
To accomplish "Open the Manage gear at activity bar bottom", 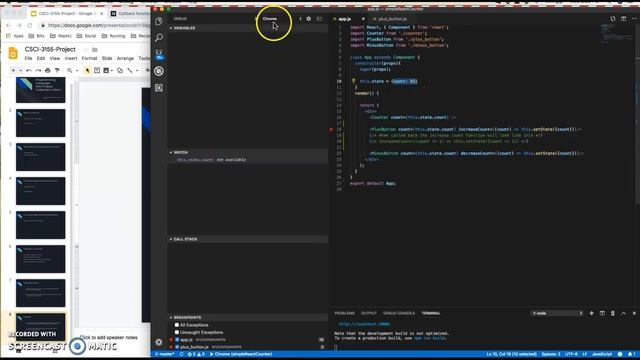I will (159, 342).
